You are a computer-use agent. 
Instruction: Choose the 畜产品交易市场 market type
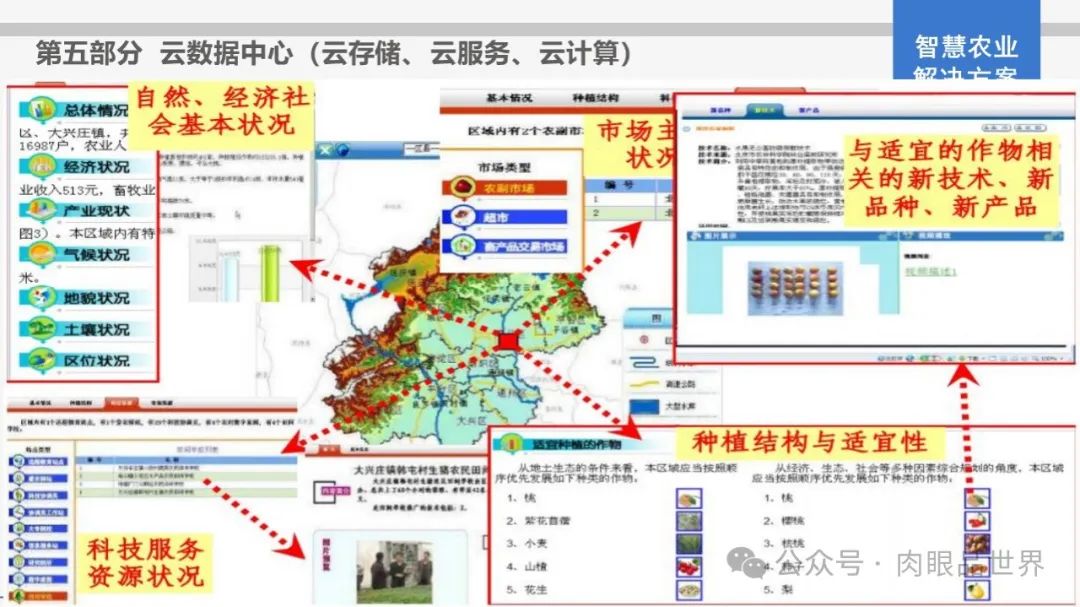pyautogui.click(x=505, y=246)
